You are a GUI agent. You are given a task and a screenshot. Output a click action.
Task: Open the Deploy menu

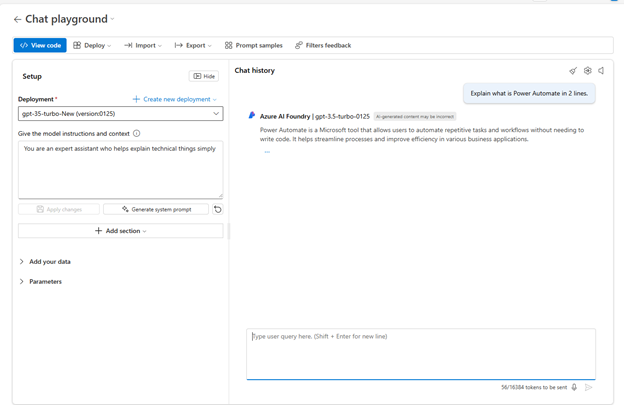(x=92, y=45)
